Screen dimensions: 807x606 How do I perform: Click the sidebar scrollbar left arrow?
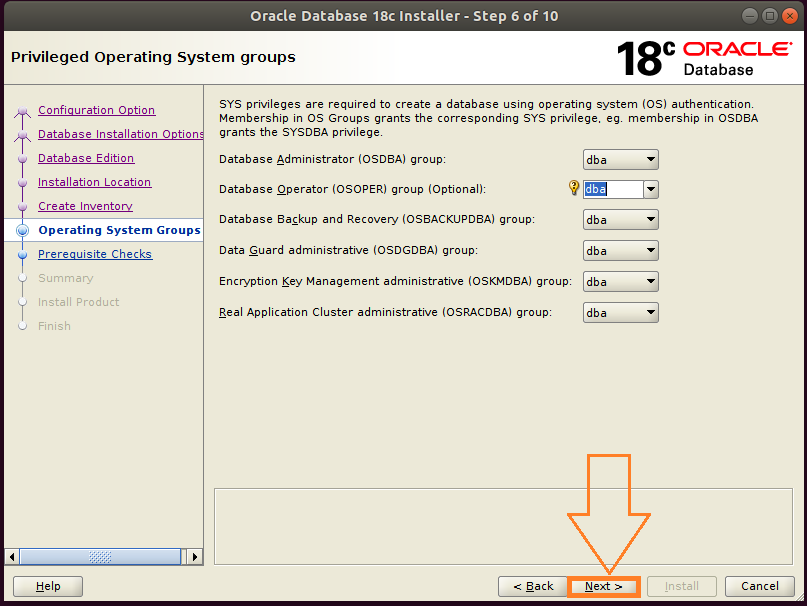(x=12, y=557)
